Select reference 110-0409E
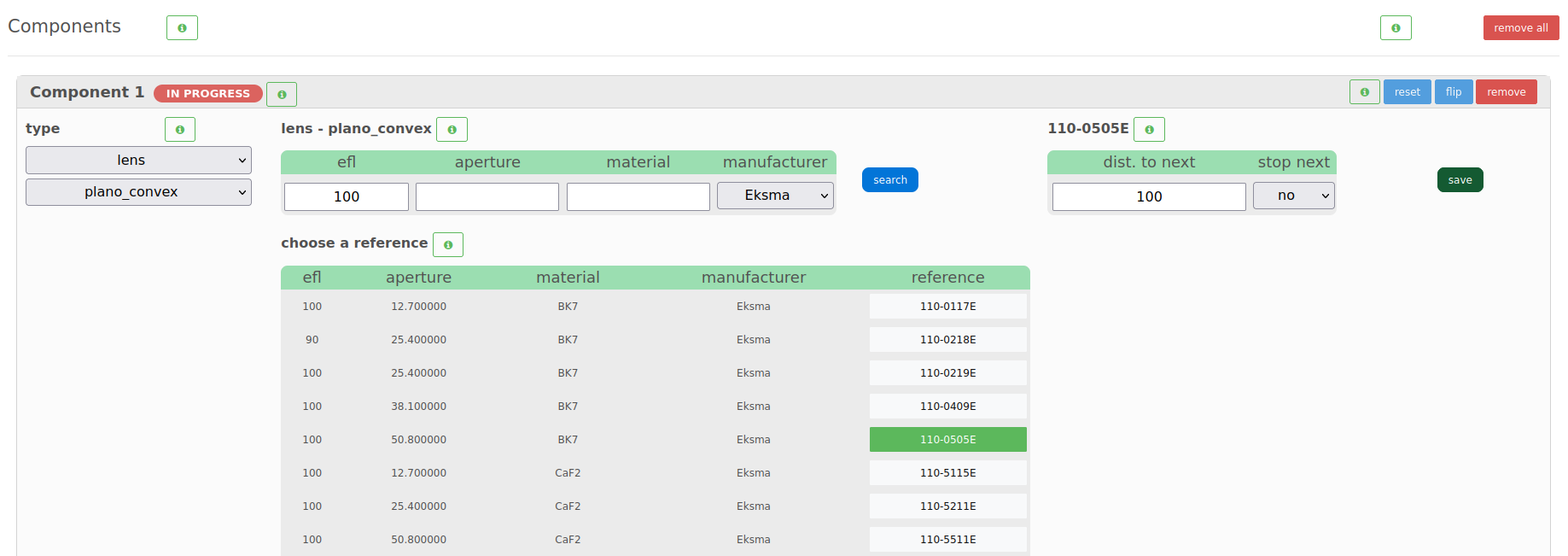This screenshot has height=556, width=1568. (948, 406)
